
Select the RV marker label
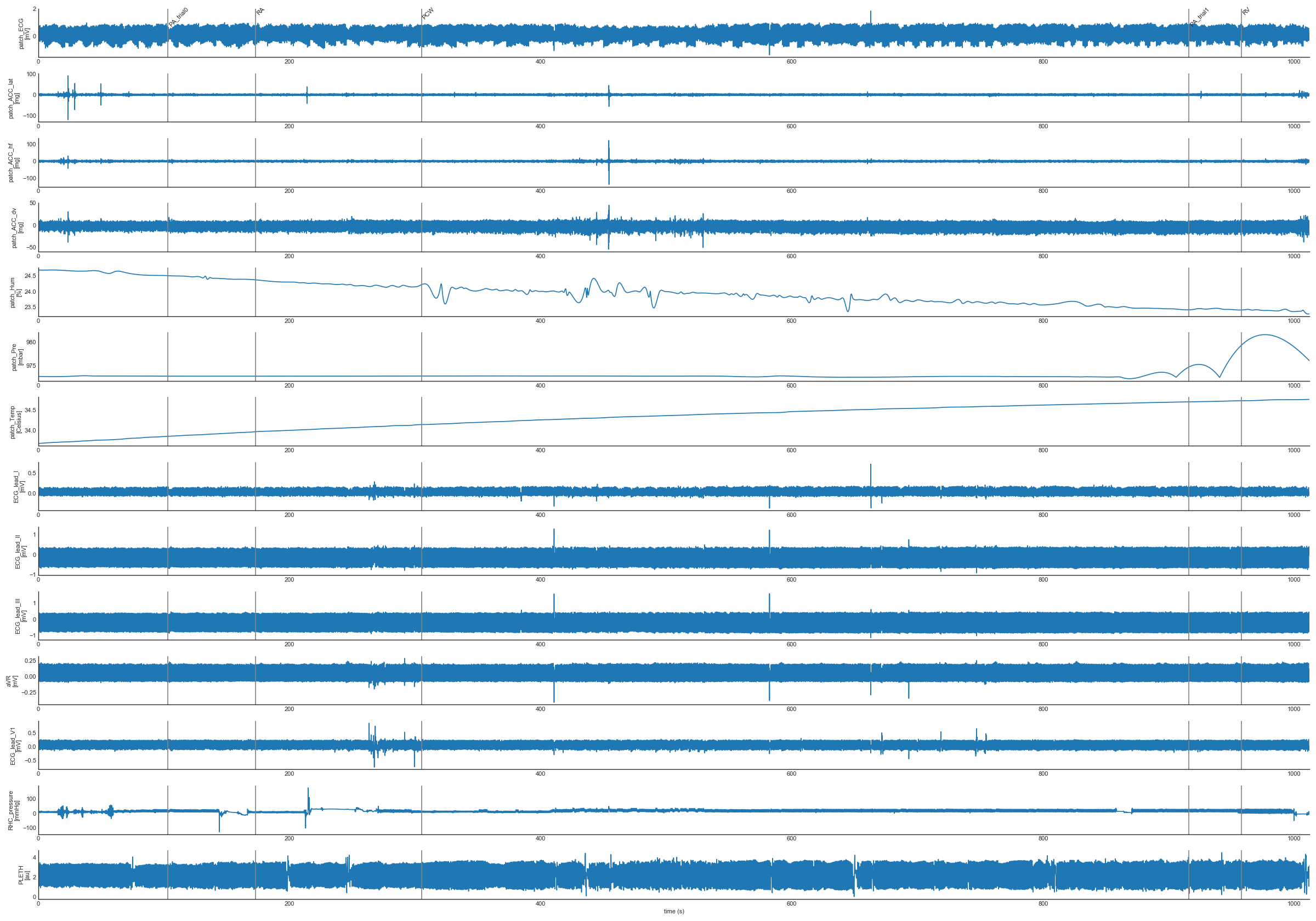point(1245,12)
